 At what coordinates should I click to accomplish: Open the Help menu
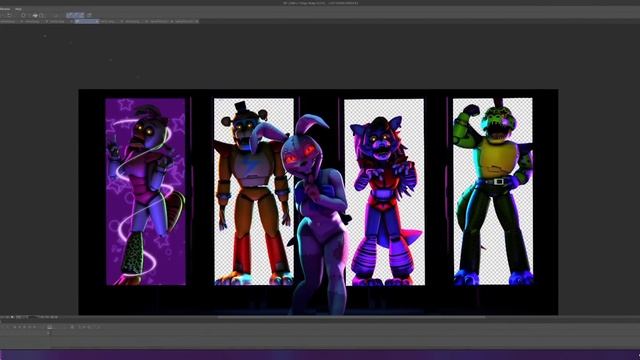tap(18, 9)
